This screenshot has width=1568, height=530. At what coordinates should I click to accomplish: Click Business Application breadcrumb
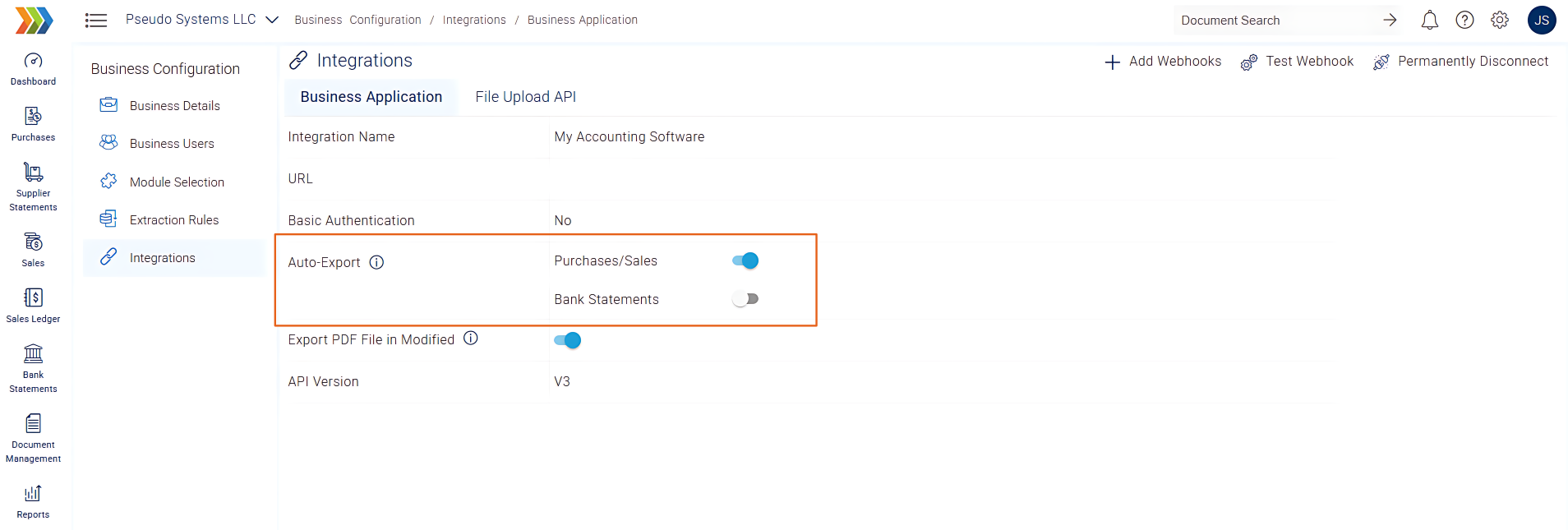point(583,20)
